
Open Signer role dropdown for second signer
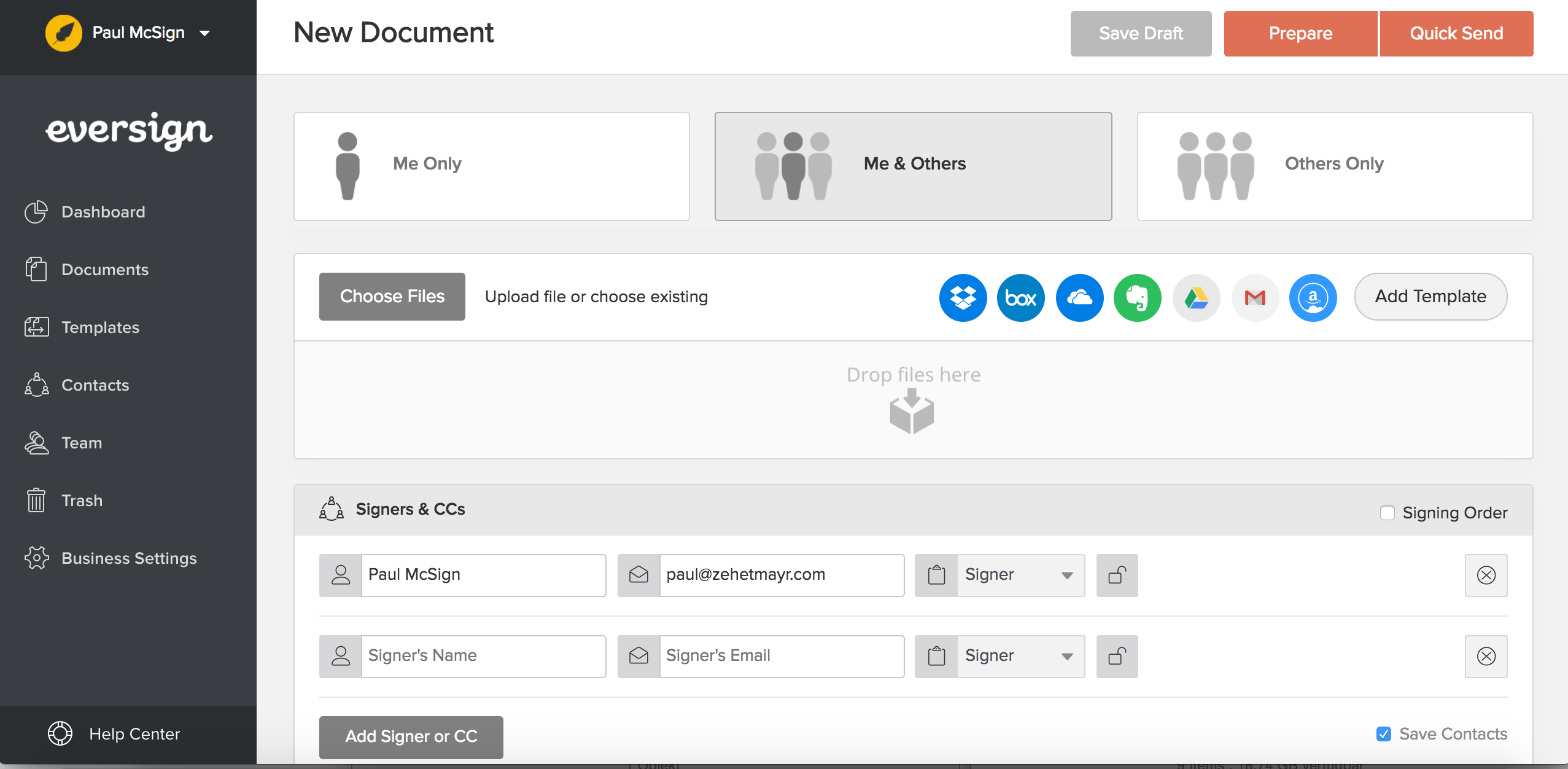click(x=1019, y=656)
